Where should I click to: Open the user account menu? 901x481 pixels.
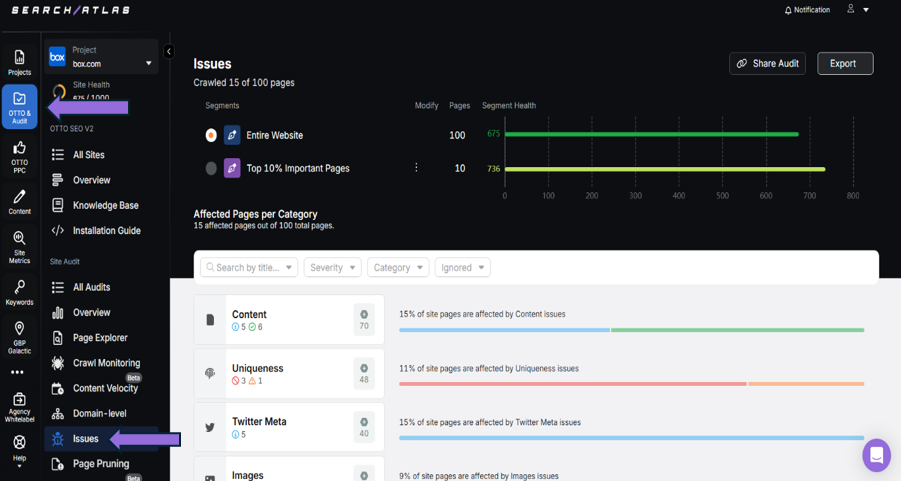coord(857,9)
